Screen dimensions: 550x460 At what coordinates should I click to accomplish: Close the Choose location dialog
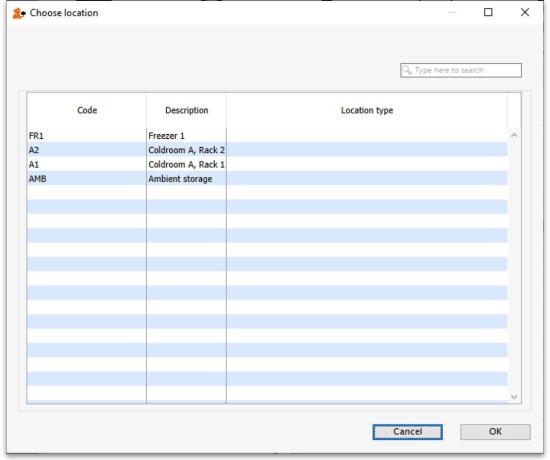[525, 12]
